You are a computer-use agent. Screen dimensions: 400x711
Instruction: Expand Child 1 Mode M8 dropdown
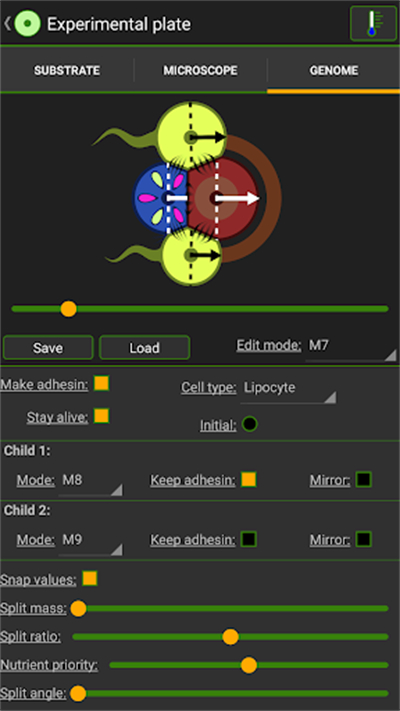pyautogui.click(x=90, y=483)
